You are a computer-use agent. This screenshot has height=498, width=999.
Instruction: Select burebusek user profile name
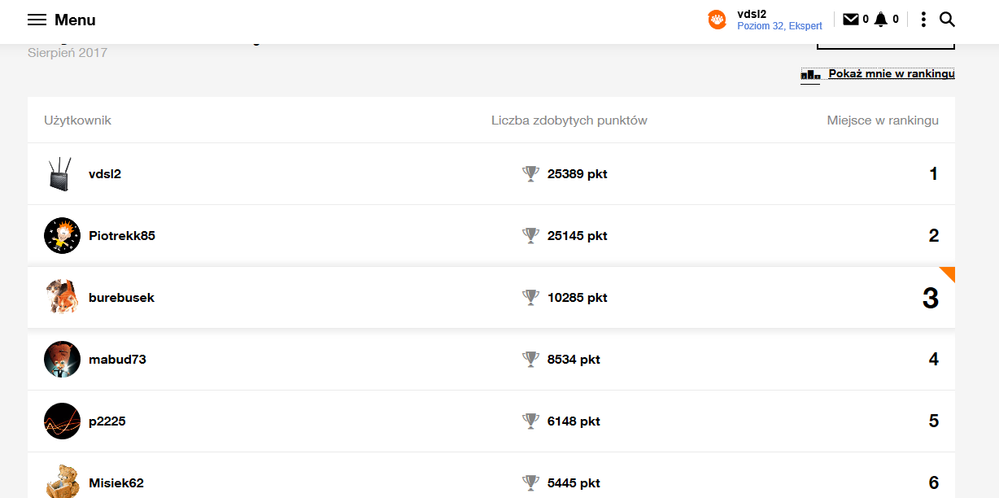point(121,298)
